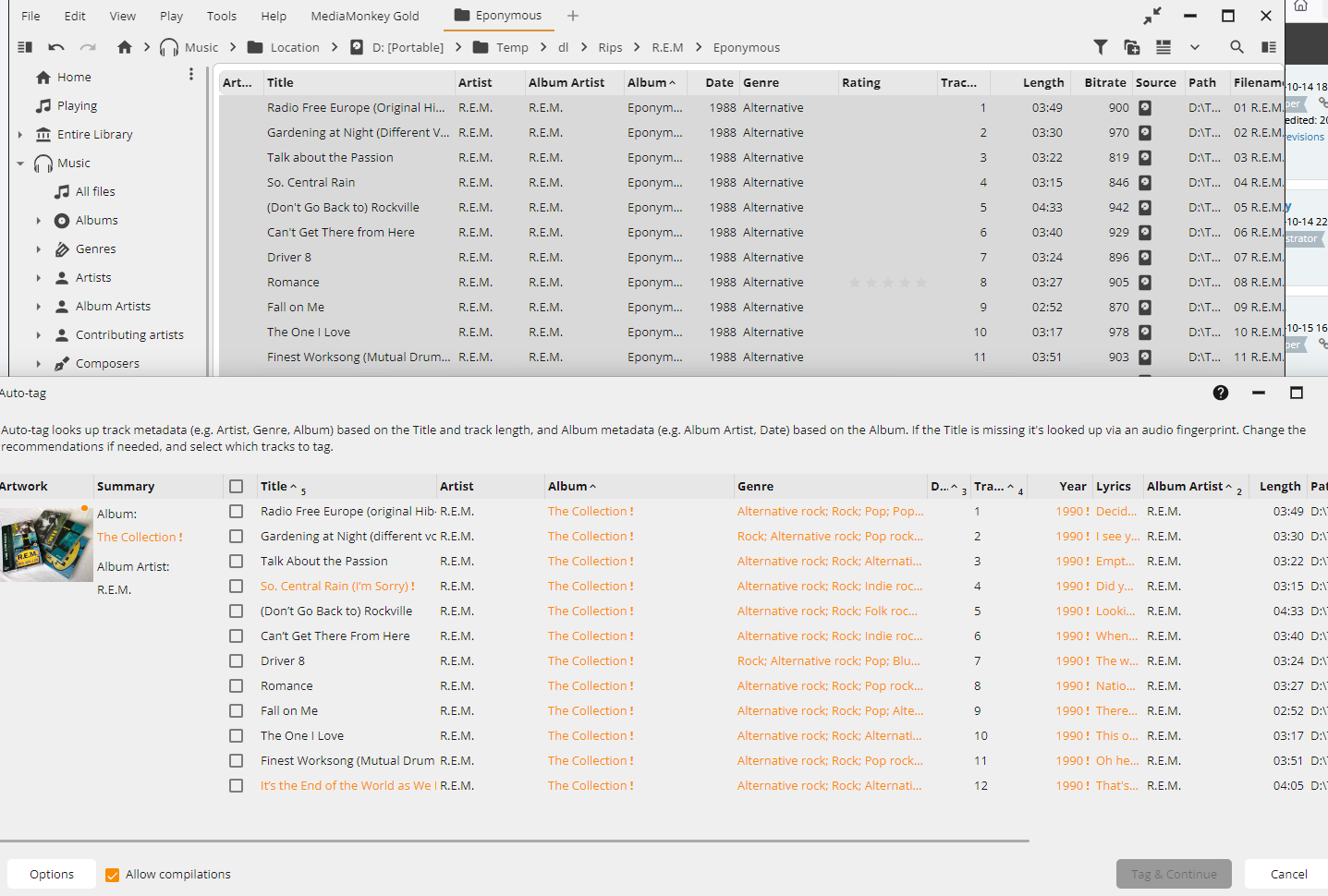Screen dimensions: 1328x896
Task: Tick the select-all checkbox in header
Action: pos(237,486)
